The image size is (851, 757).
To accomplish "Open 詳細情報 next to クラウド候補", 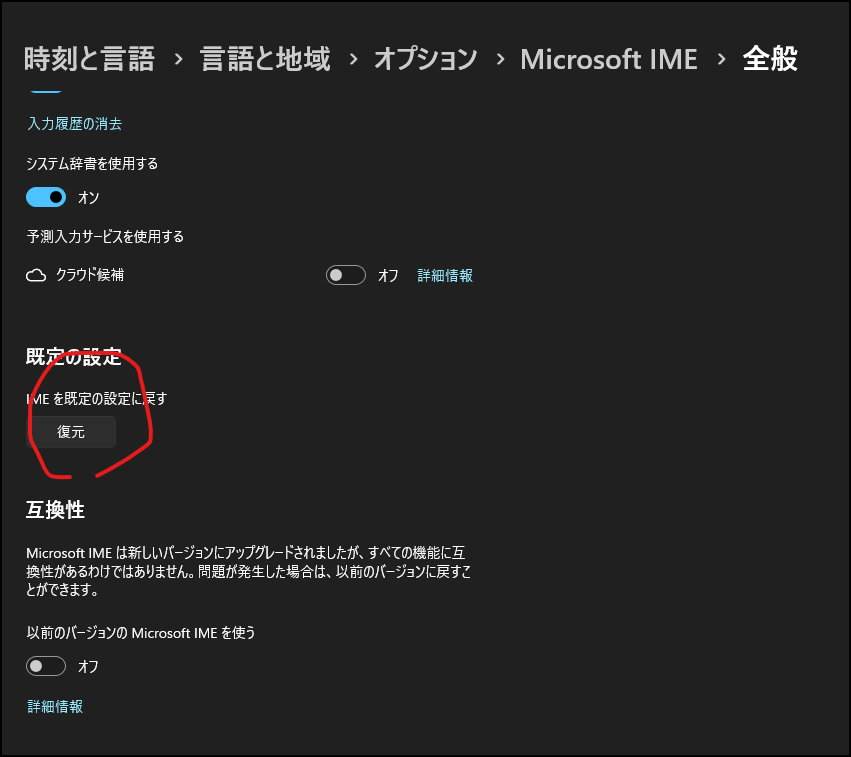I will coord(444,275).
